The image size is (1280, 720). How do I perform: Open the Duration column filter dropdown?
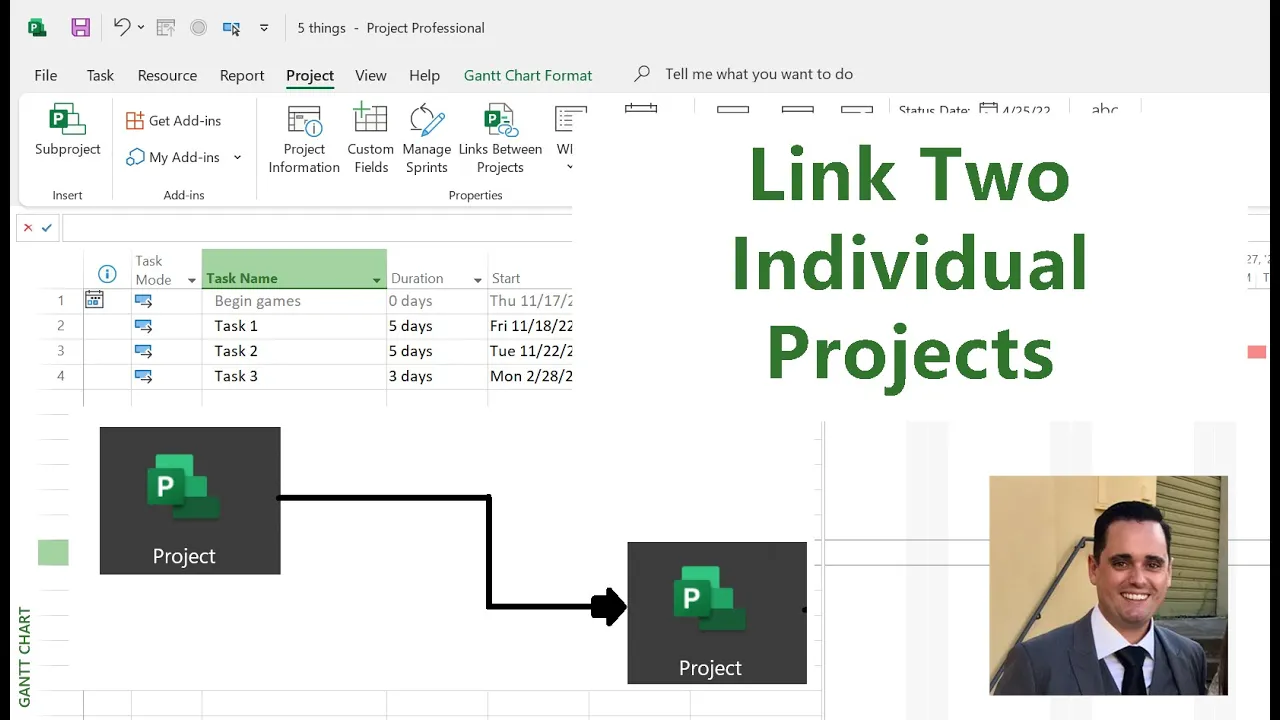pos(478,280)
